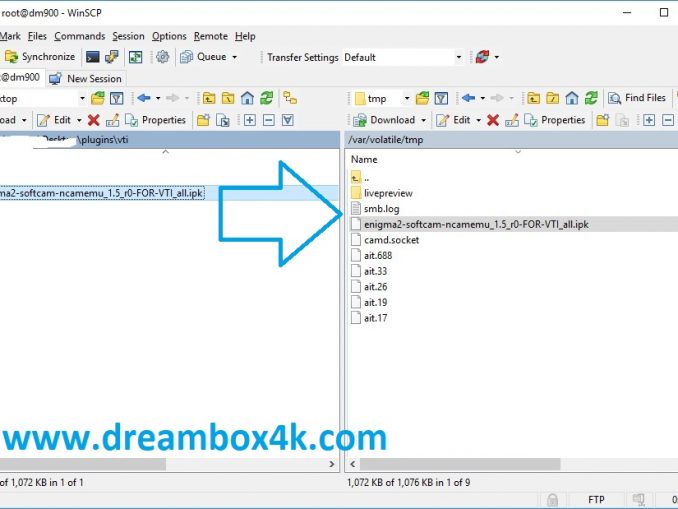Open remote panel Properties

tap(555, 120)
